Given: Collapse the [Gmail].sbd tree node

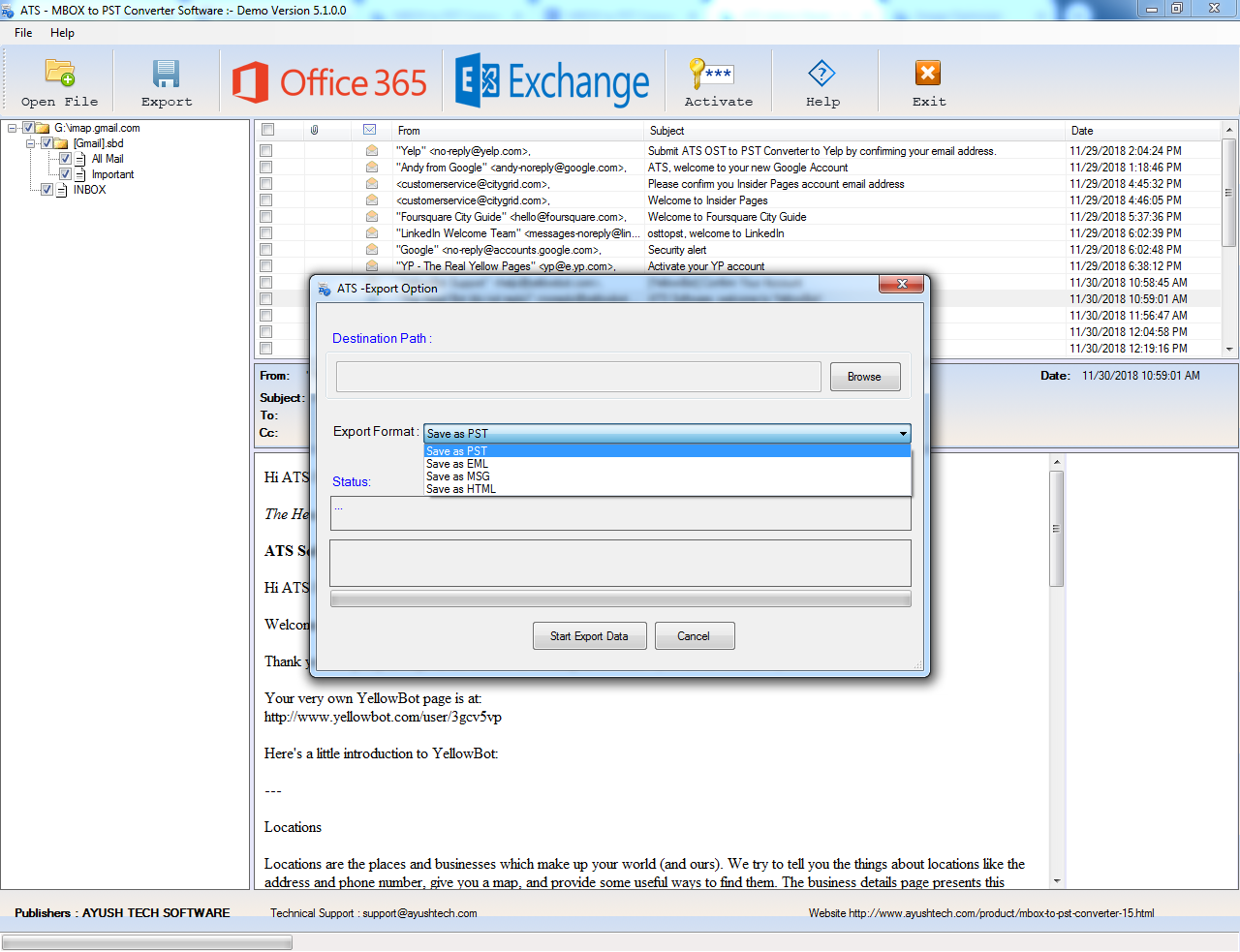Looking at the screenshot, I should click(x=31, y=143).
